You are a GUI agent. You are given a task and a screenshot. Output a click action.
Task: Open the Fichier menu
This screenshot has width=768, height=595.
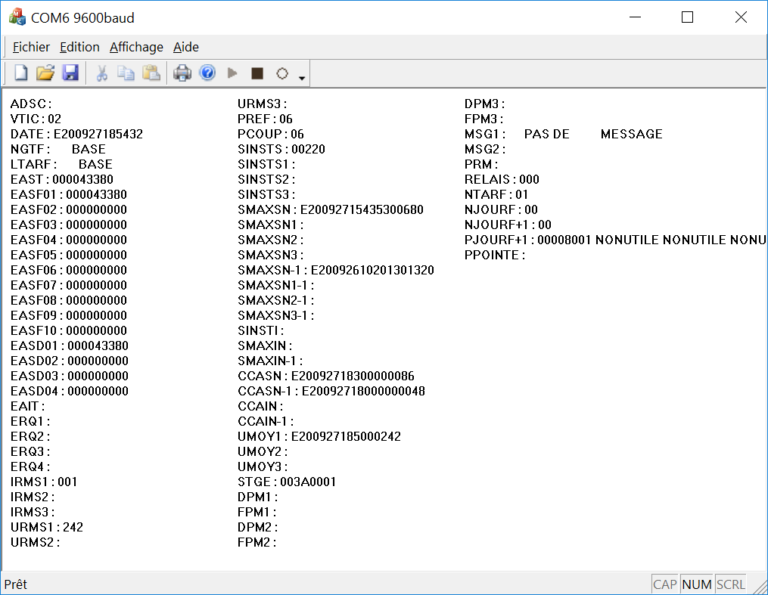[x=31, y=47]
